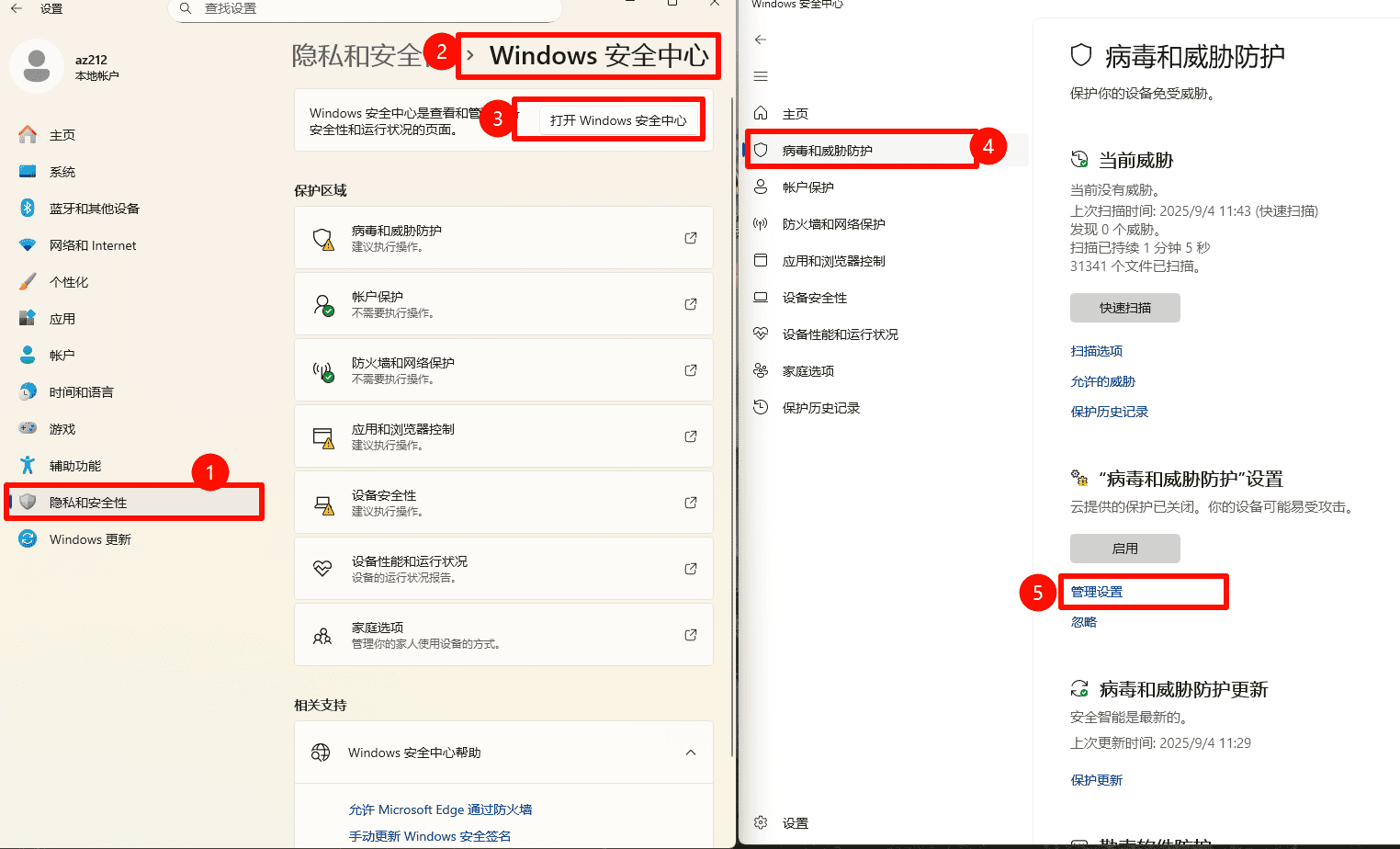This screenshot has height=849, width=1400.
Task: Select 病毒和威胁防护 in Windows Security navigation
Action: coord(886,151)
